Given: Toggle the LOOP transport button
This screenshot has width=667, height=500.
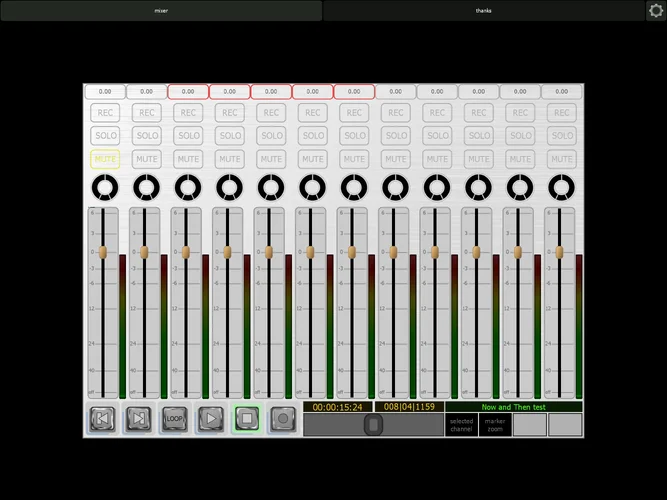Looking at the screenshot, I should coord(175,418).
